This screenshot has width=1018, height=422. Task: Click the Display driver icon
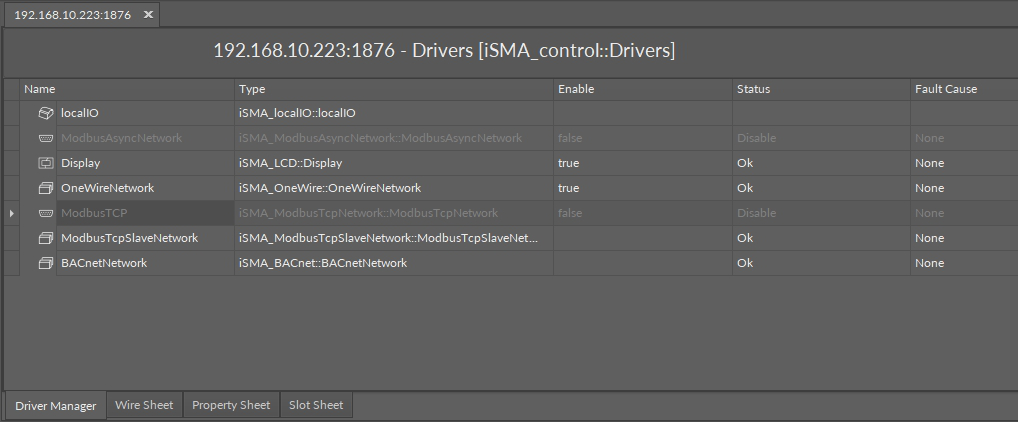45,163
